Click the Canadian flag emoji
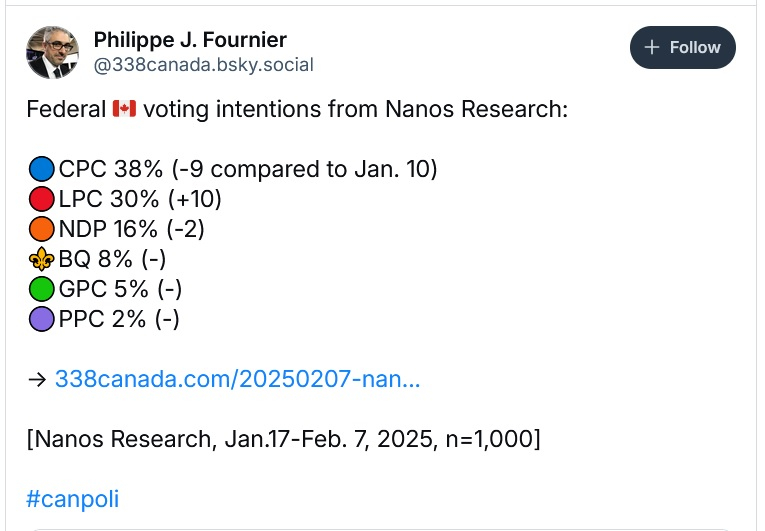Viewport: 765px width, 531px height. click(x=123, y=109)
